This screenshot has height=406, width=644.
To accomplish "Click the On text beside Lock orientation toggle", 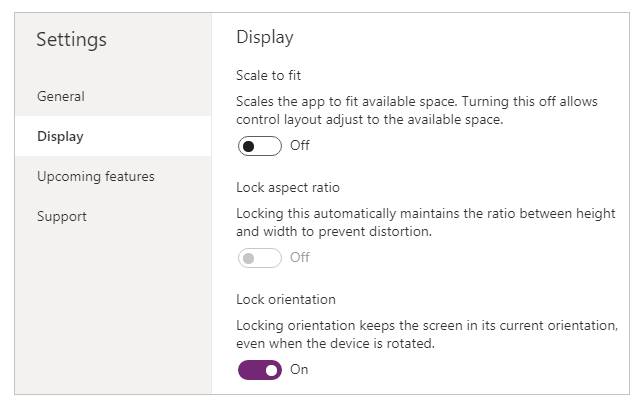I will pyautogui.click(x=299, y=370).
